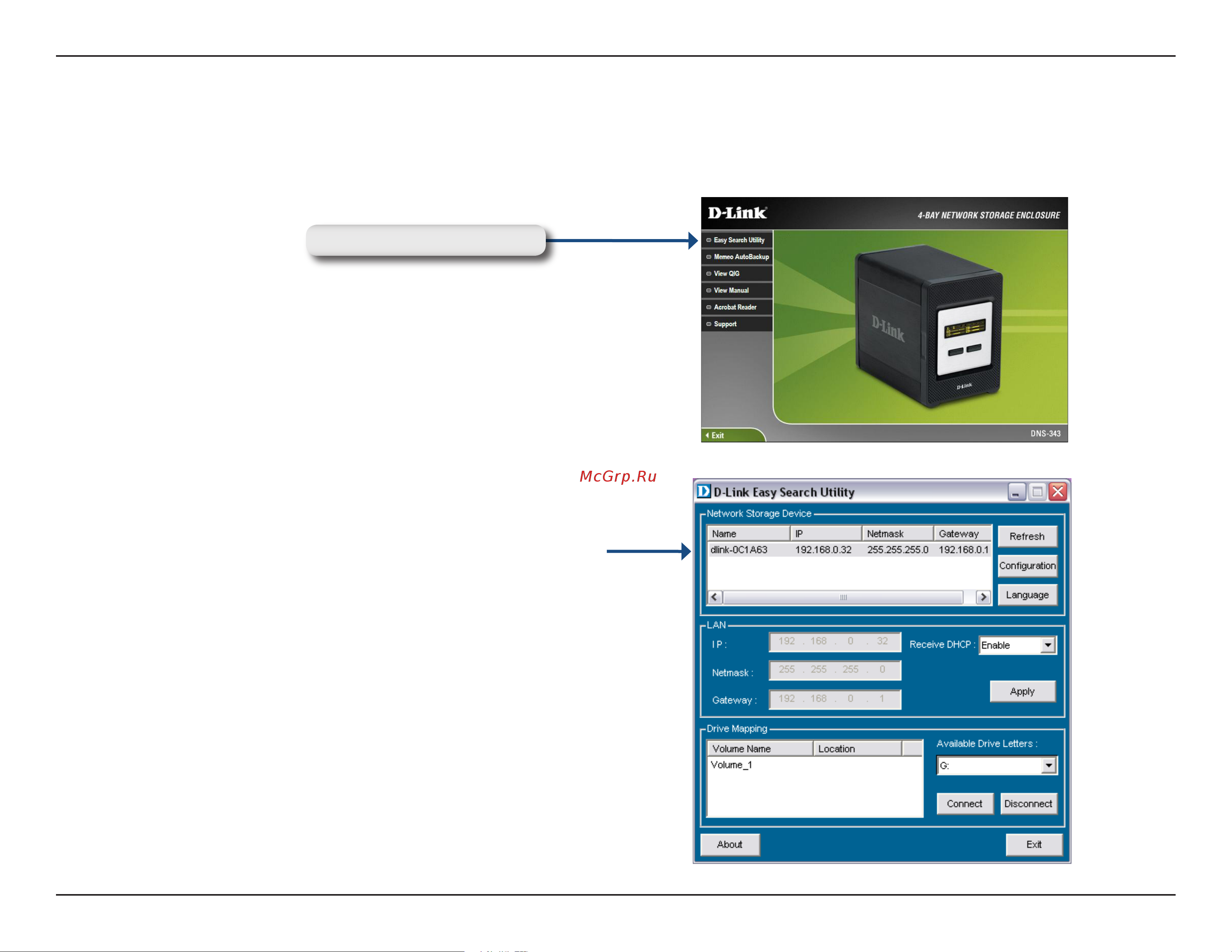Image resolution: width=1232 pixels, height=952 pixels.
Task: Click the Netmask column header
Action: (898, 533)
